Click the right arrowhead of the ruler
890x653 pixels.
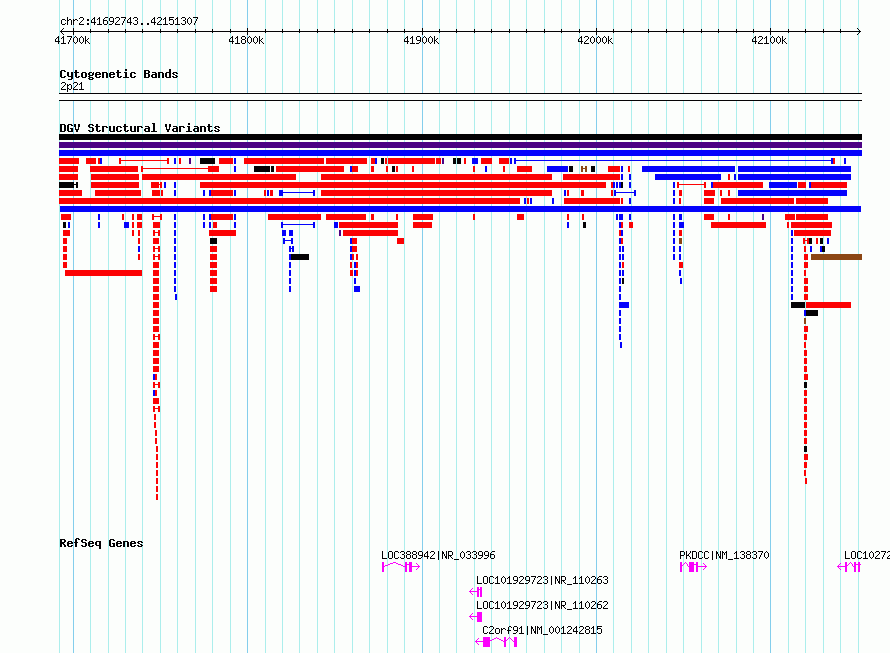(859, 31)
